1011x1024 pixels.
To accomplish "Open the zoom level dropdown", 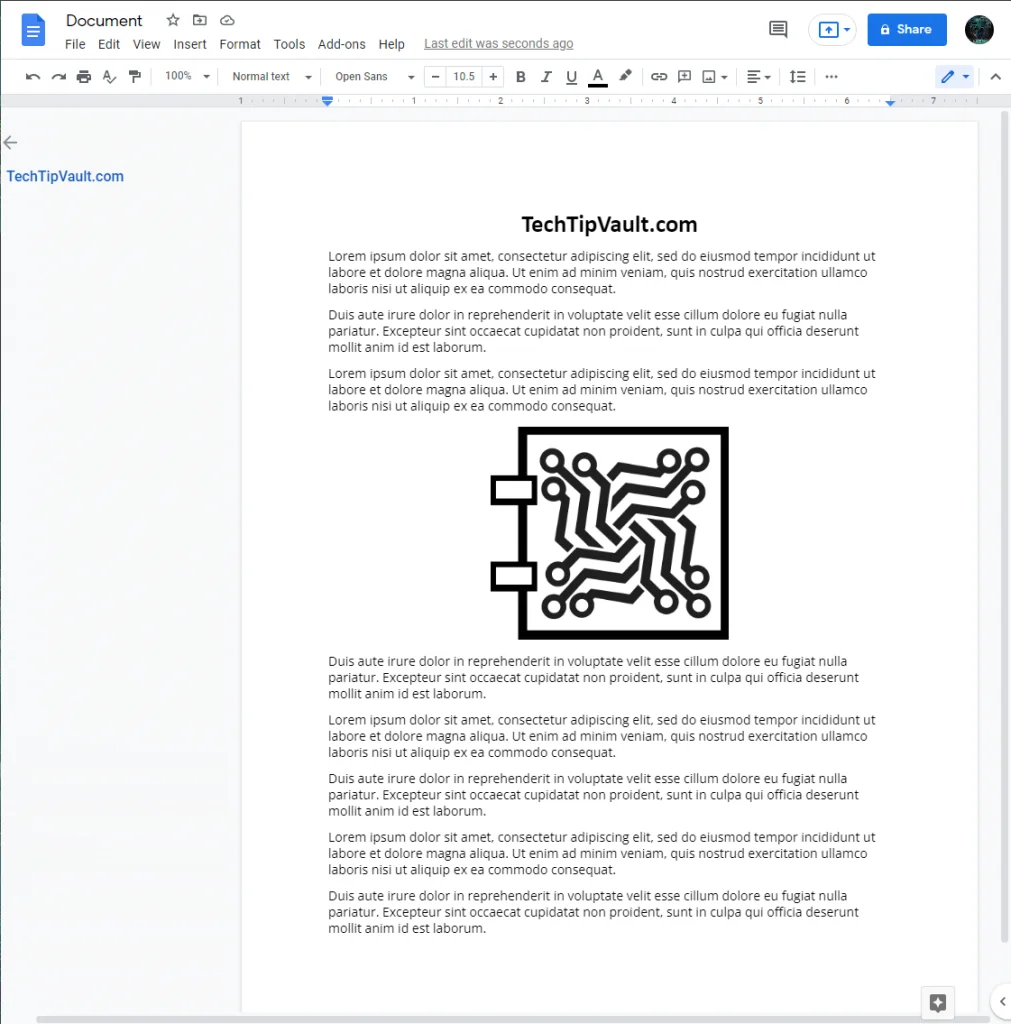I will point(187,76).
